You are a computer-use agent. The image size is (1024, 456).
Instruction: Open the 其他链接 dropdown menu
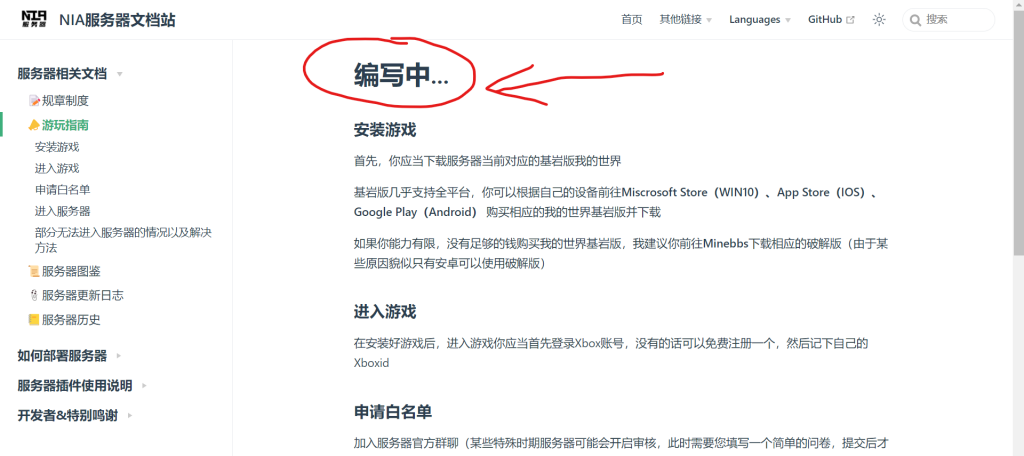click(686, 20)
